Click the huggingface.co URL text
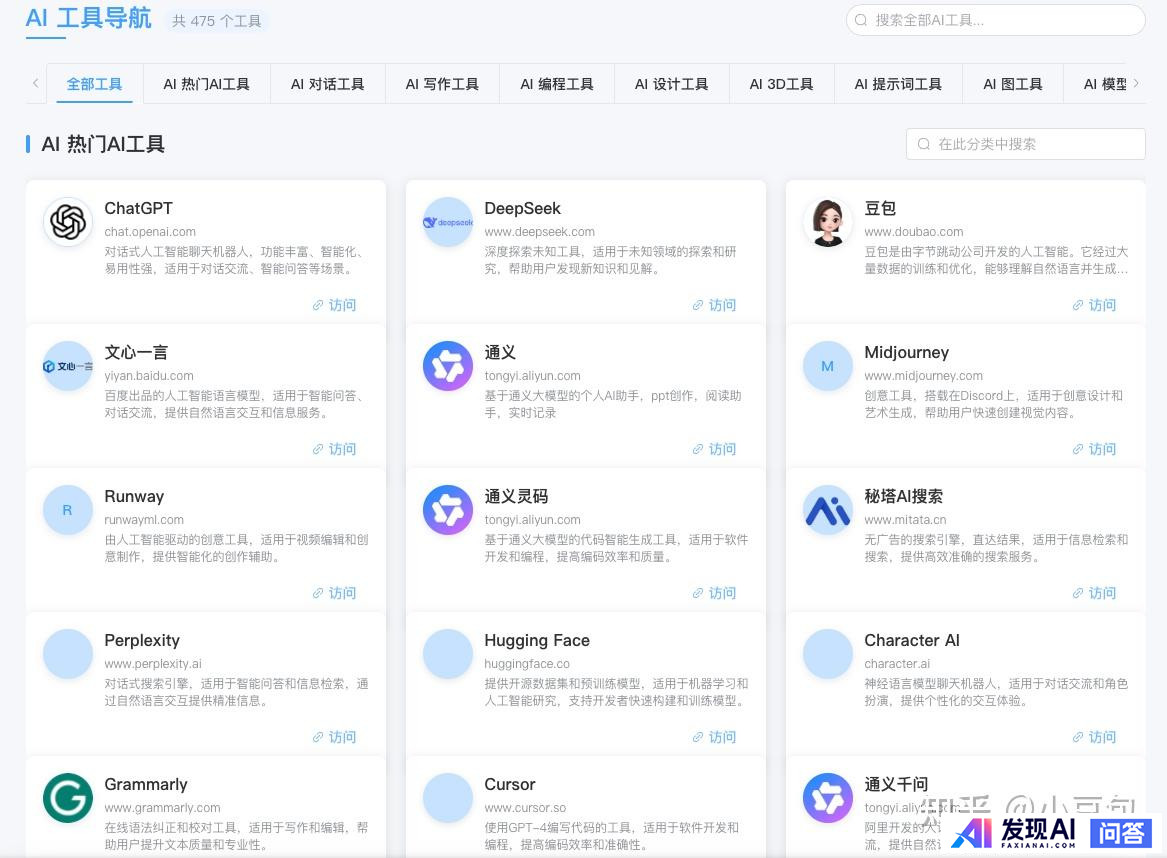 527,664
